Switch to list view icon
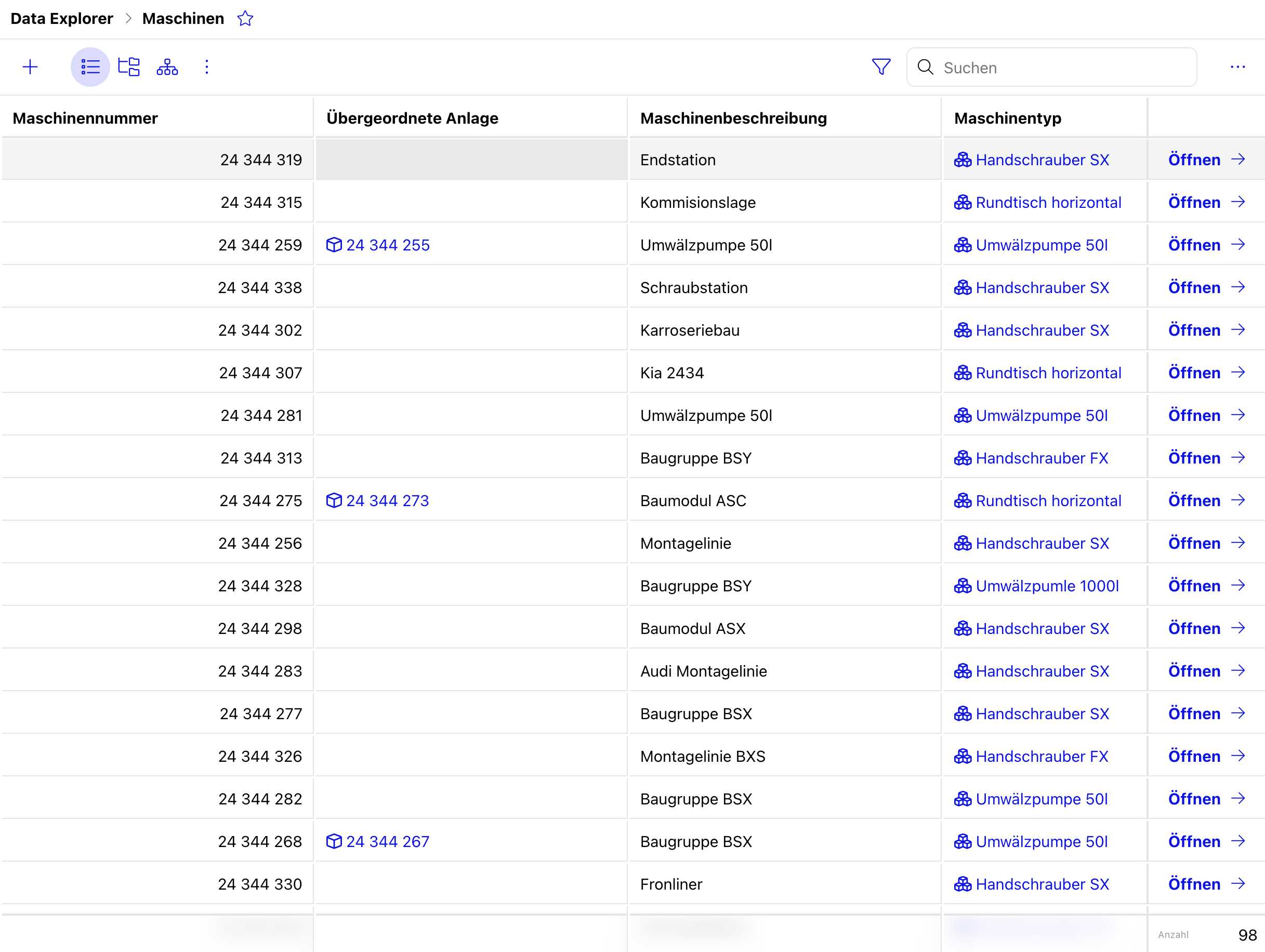 (90, 68)
